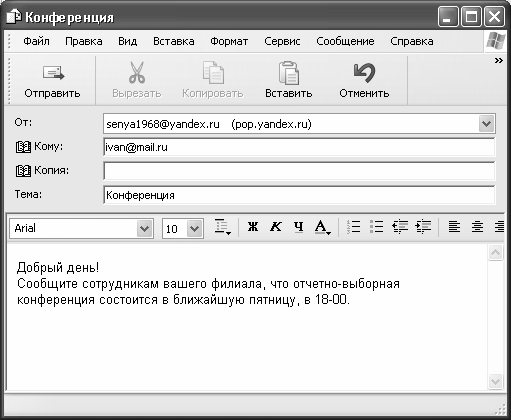Click into the empty Копия field

pyautogui.click(x=299, y=171)
